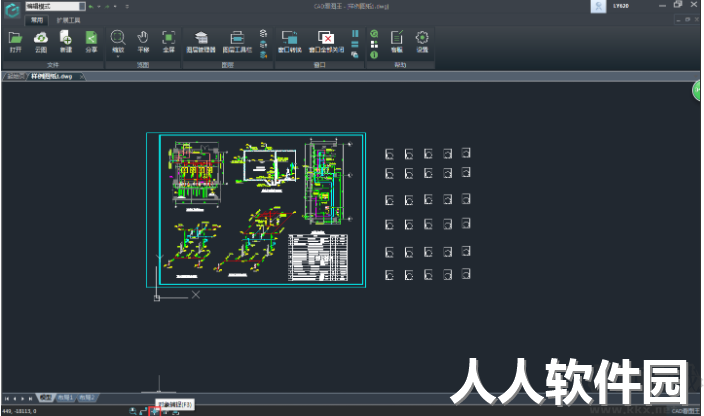Tile windows vertically with two-bar icon
Image resolution: width=704 pixels, height=416 pixels.
355,33
